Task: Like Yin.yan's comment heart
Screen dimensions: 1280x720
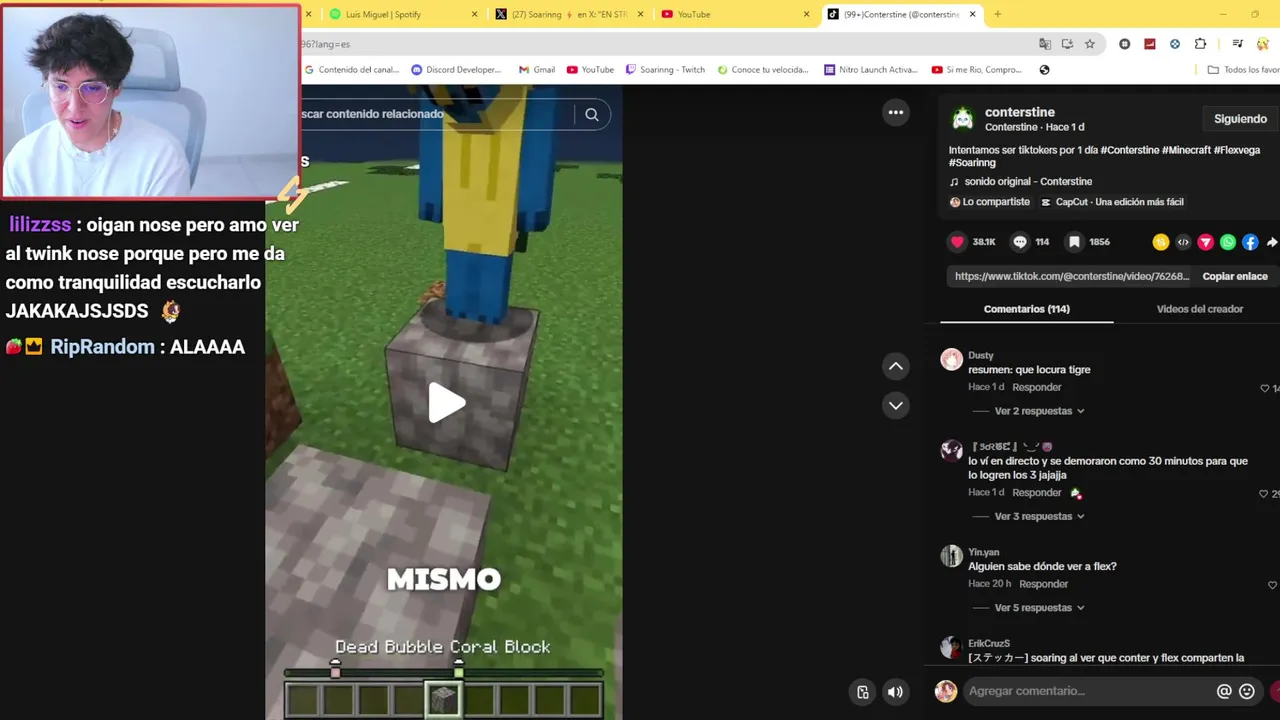Action: [1272, 585]
